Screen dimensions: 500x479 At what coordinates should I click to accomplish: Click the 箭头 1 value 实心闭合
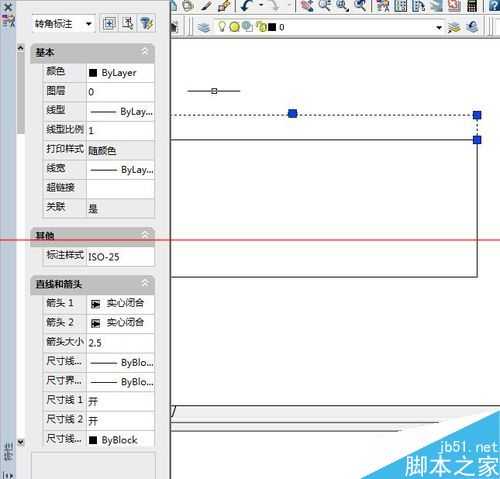click(x=120, y=304)
